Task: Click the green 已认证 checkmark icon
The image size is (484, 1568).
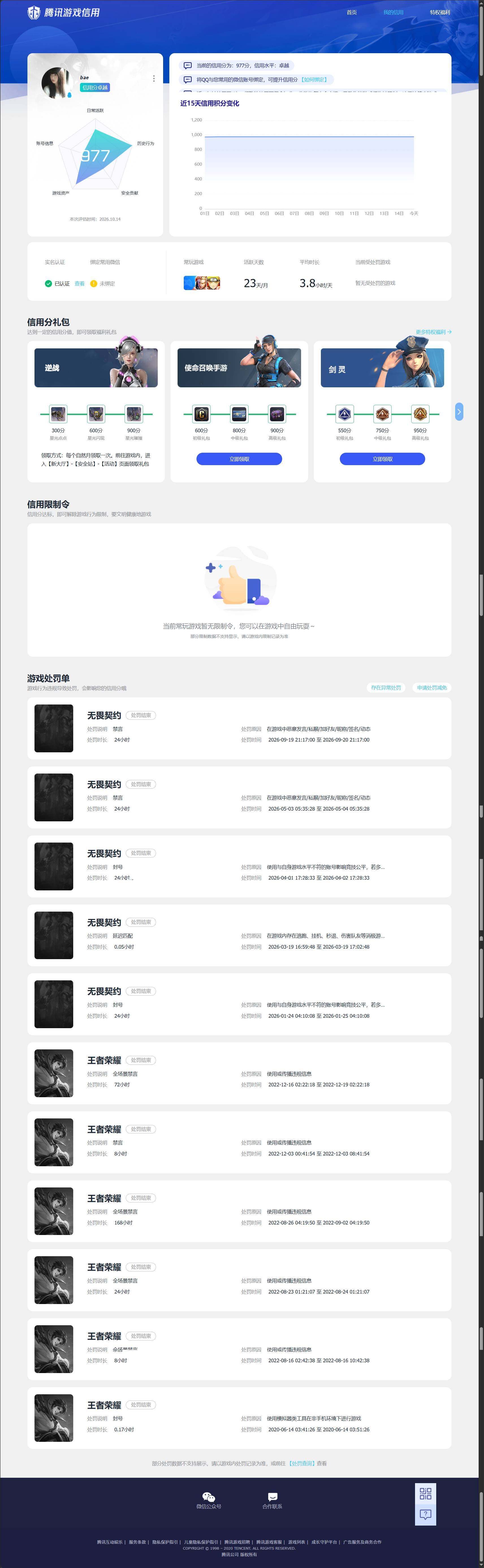Action: click(x=48, y=284)
